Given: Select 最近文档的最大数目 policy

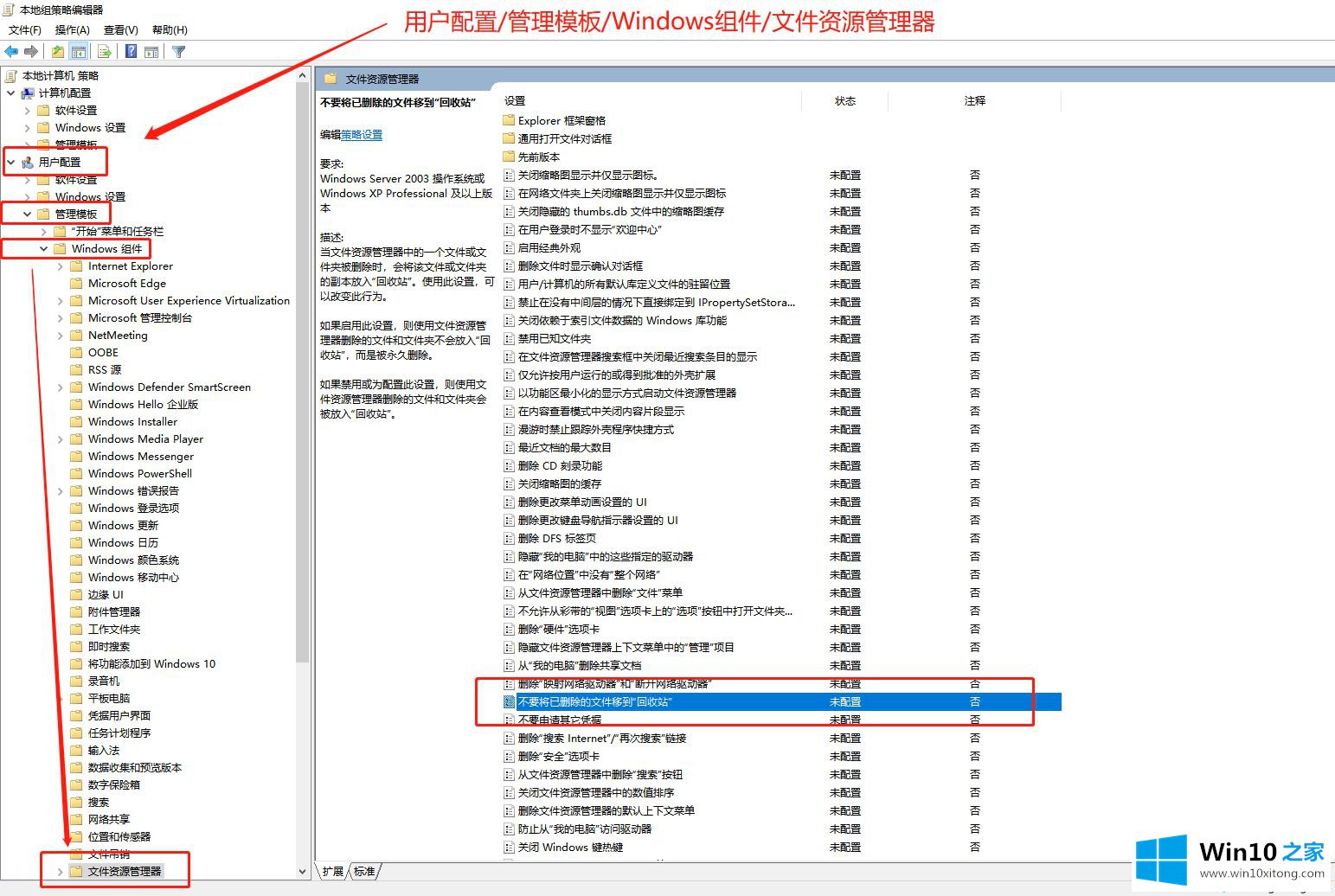Looking at the screenshot, I should (564, 447).
